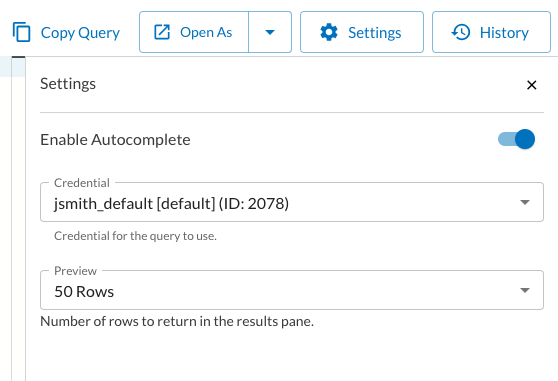
Task: Click the Open As button label
Action: [x=206, y=32]
